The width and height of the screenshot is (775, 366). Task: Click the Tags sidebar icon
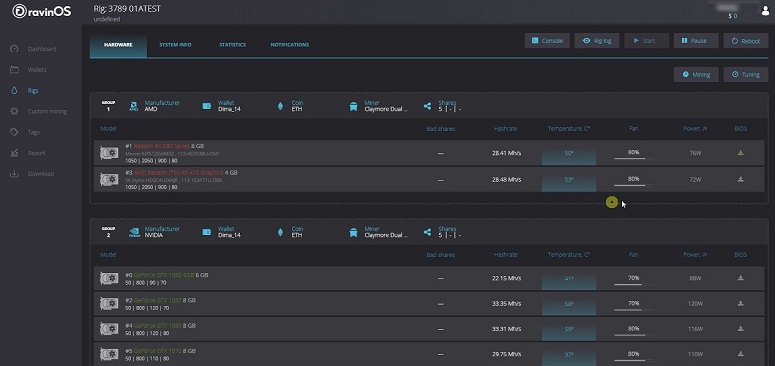tap(14, 132)
